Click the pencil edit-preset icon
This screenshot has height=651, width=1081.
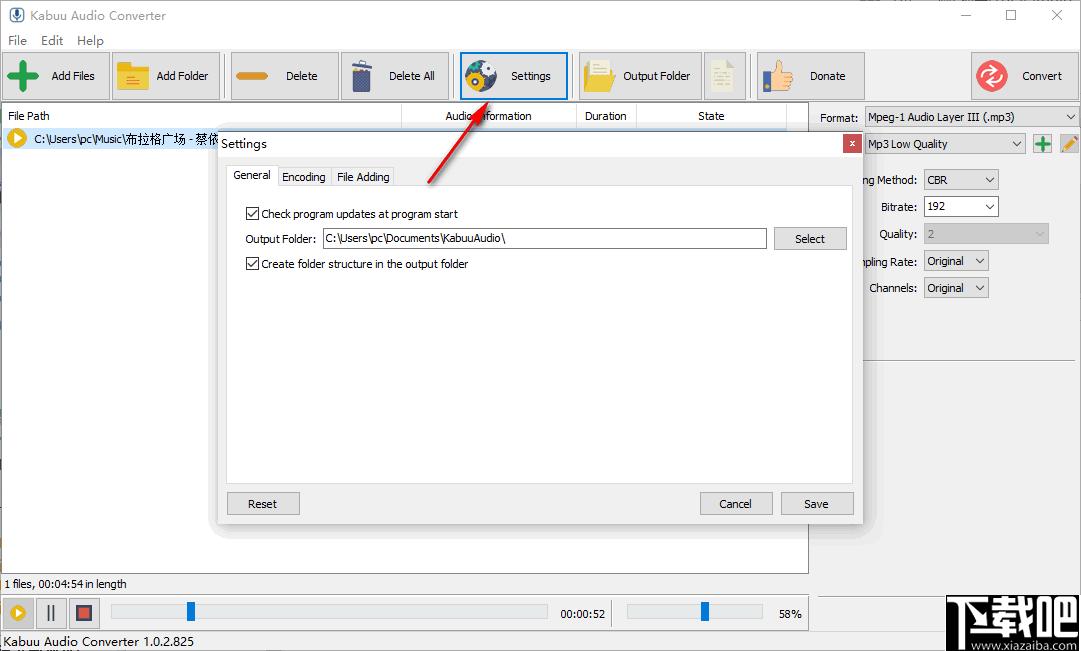[1069, 143]
